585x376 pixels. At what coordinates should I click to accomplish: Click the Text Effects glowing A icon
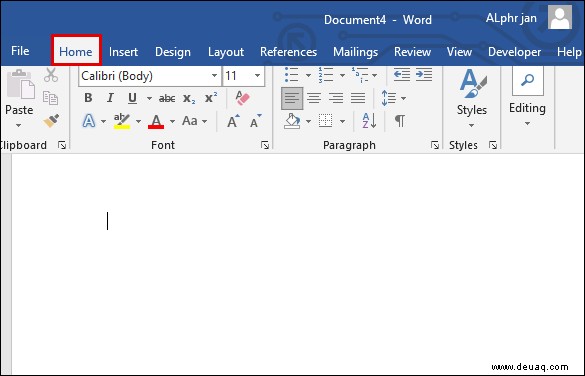(x=89, y=121)
